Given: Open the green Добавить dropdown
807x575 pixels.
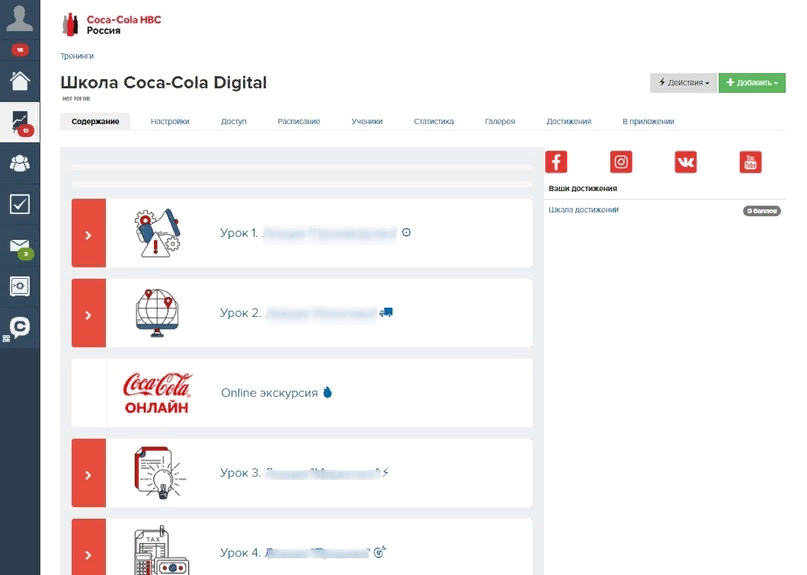Looking at the screenshot, I should (x=752, y=83).
